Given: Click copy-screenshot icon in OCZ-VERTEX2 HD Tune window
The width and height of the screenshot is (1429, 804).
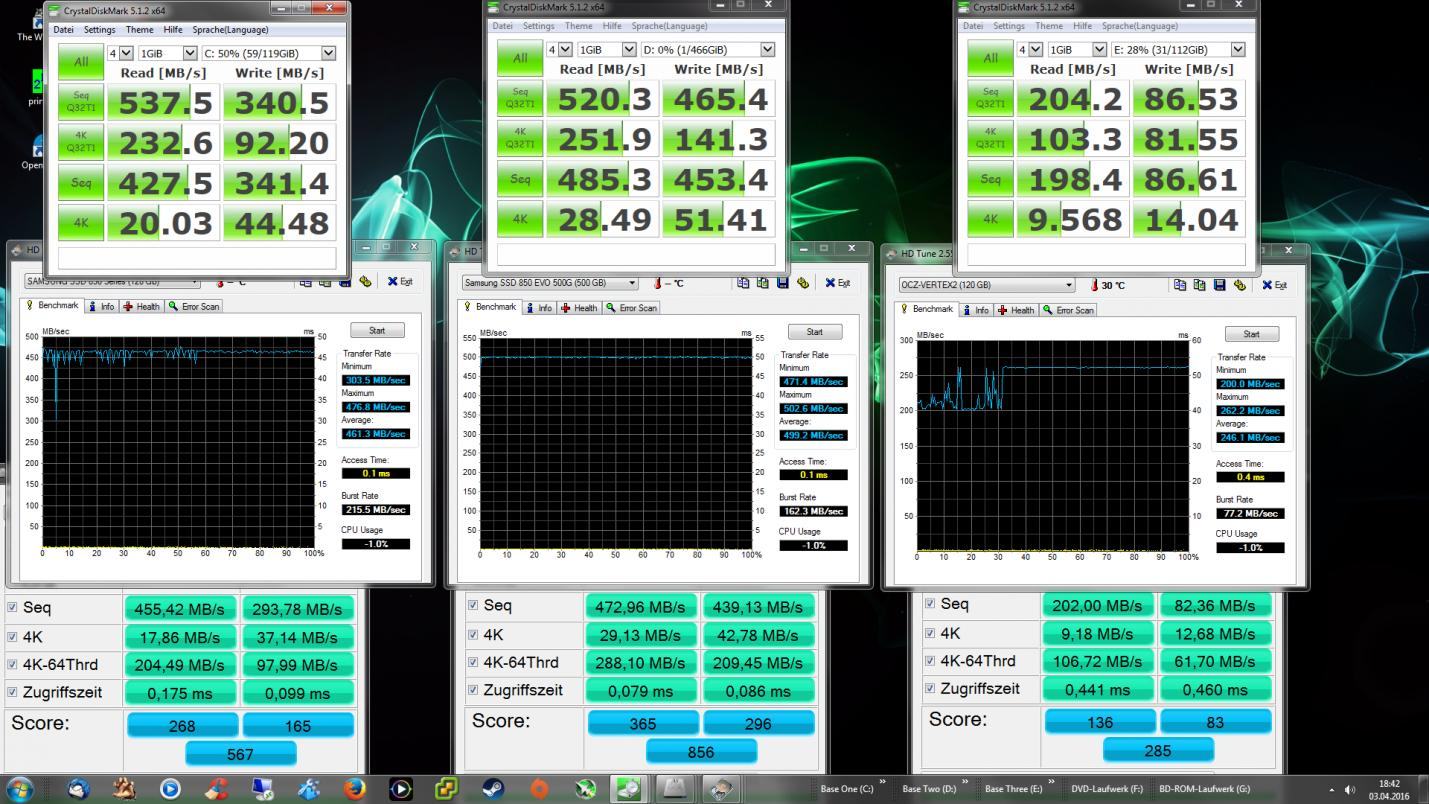Looking at the screenshot, I should tap(1200, 285).
